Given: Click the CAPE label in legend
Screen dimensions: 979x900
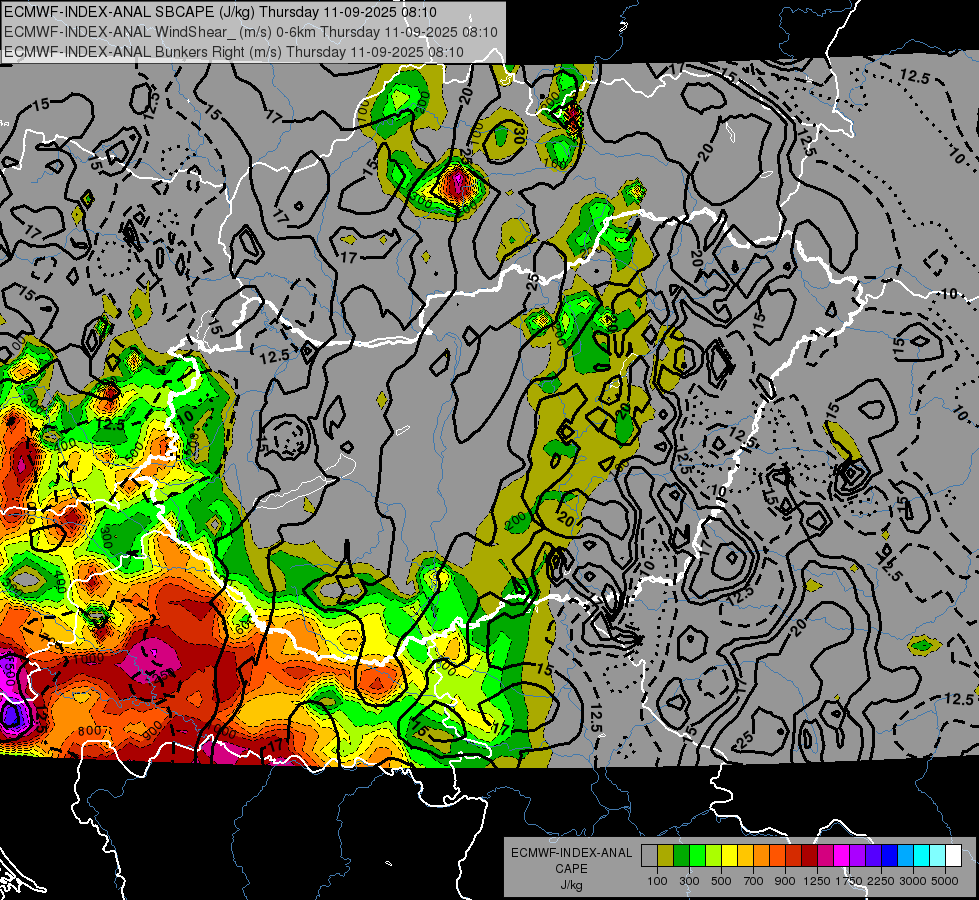Looking at the screenshot, I should coord(571,869).
